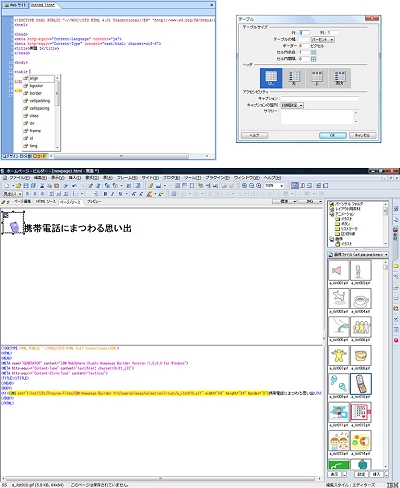The height and width of the screenshot is (488, 400).
Task: Switch to the HTML ソース tab
Action: tap(46, 202)
